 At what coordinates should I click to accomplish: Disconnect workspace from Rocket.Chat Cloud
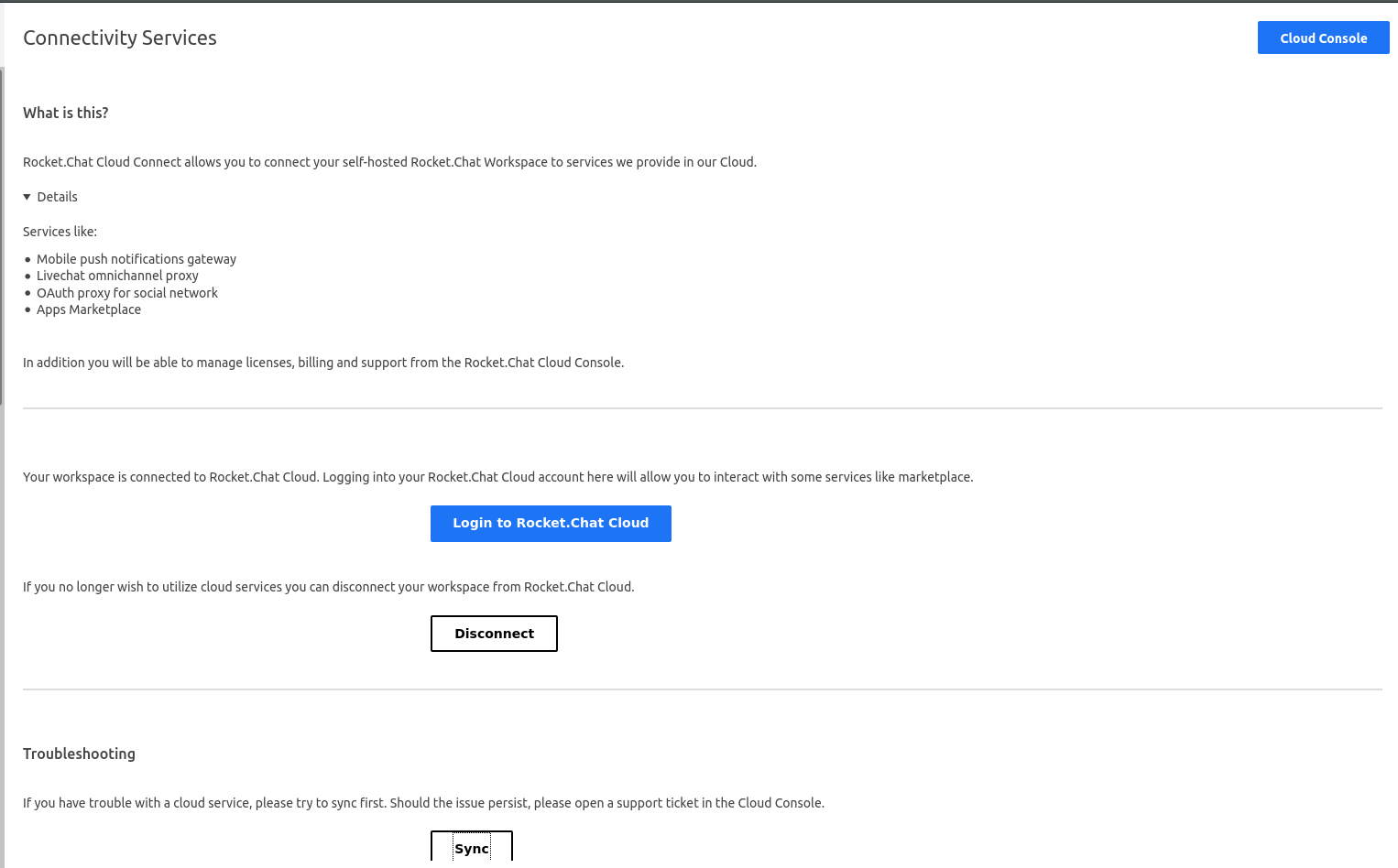coord(494,633)
